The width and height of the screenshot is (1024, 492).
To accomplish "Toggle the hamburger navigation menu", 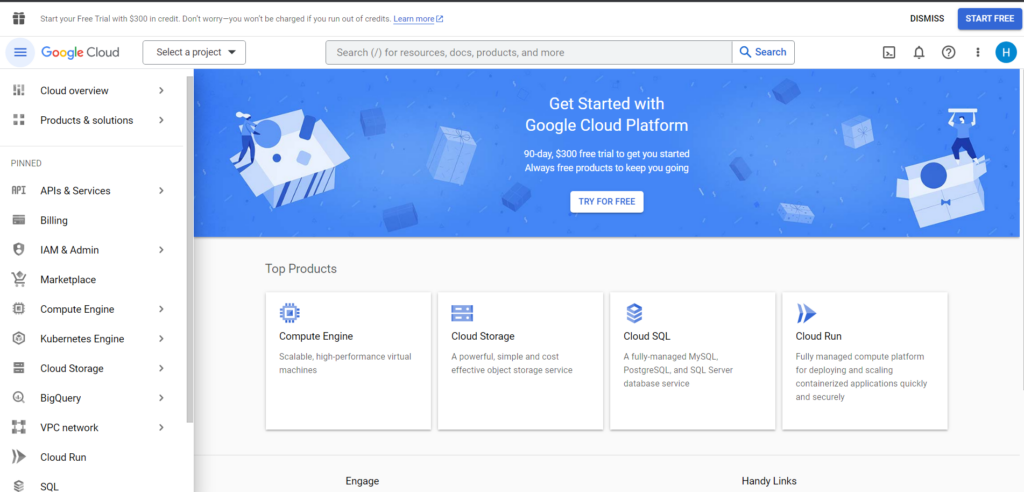I will coord(20,53).
